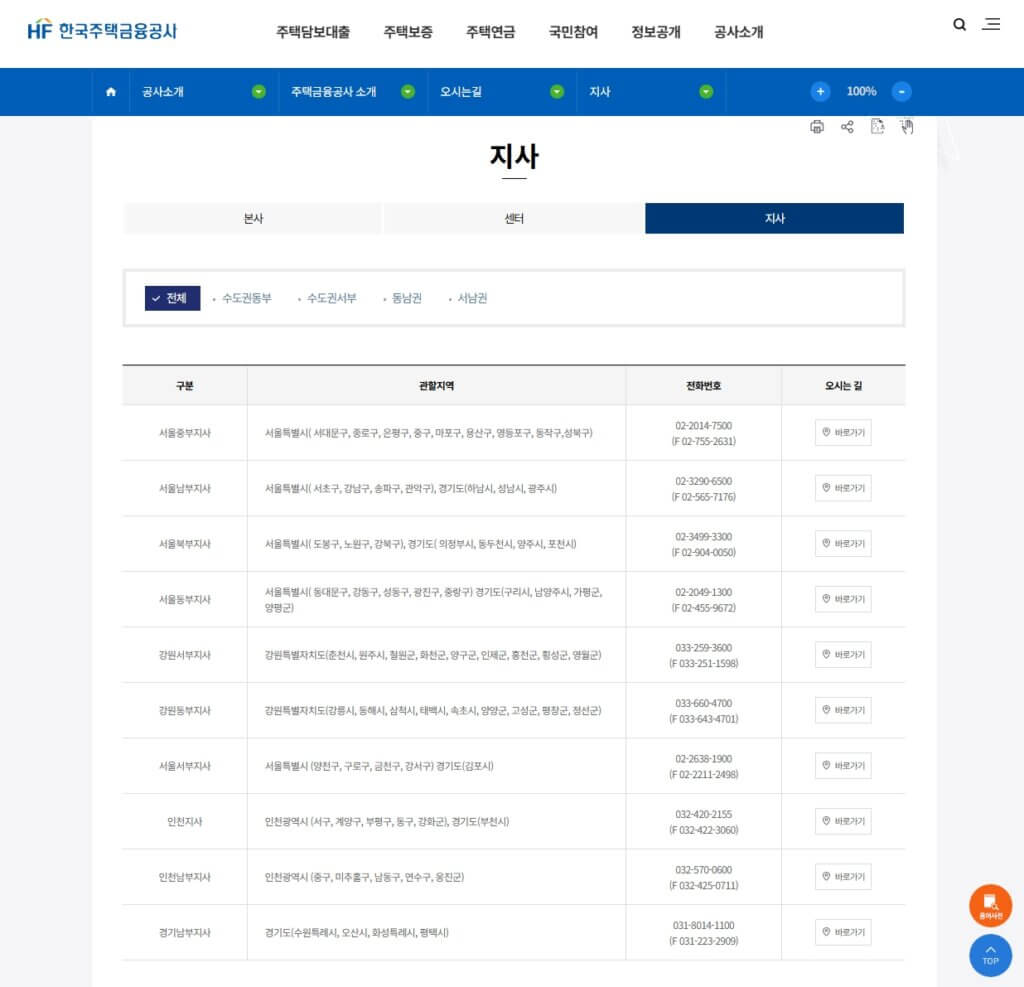Image resolution: width=1024 pixels, height=987 pixels.
Task: Open the 지사 breadcrumb dropdown arrow
Action: pyautogui.click(x=705, y=91)
